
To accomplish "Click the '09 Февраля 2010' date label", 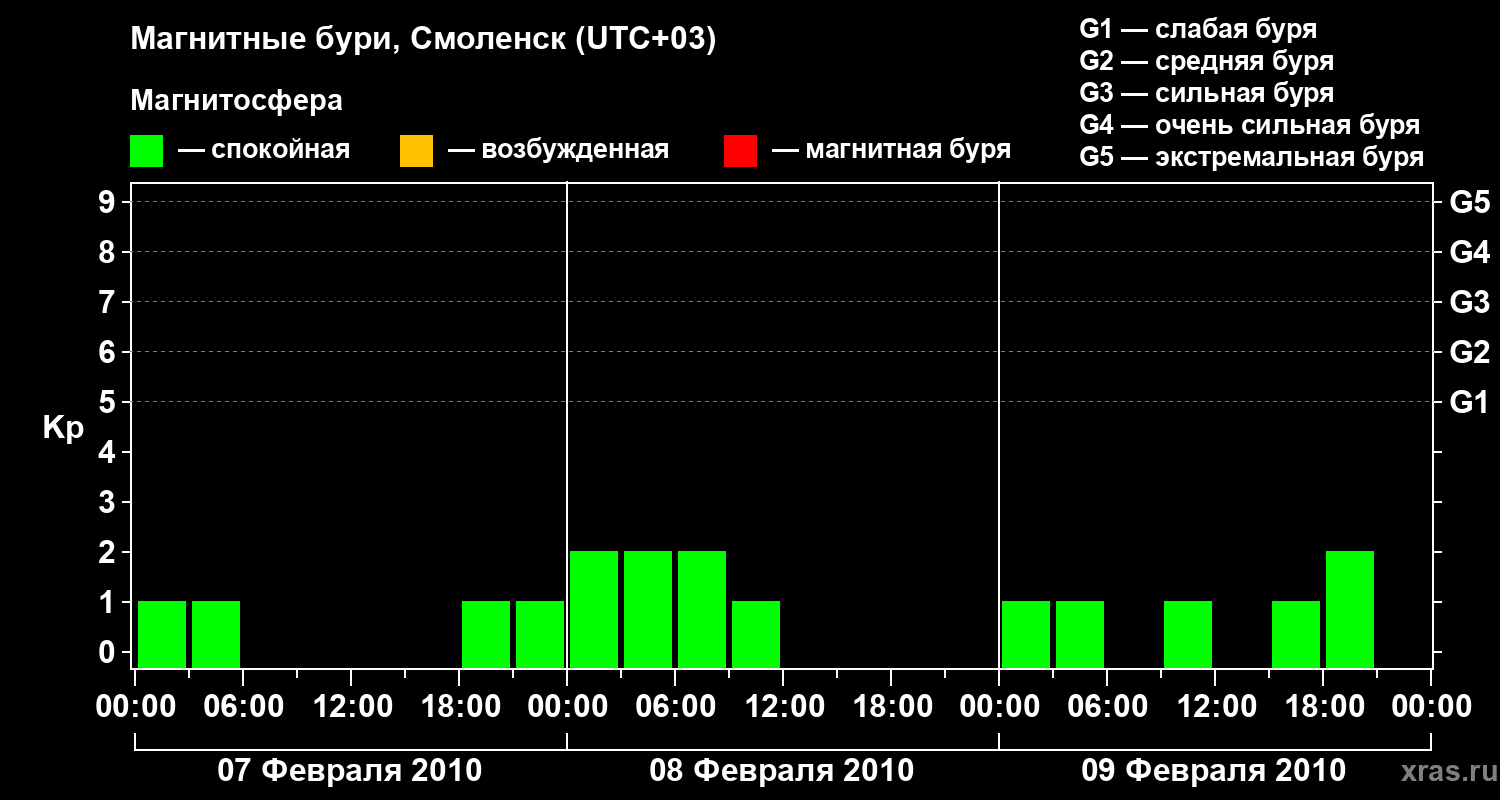I will (x=1214, y=771).
